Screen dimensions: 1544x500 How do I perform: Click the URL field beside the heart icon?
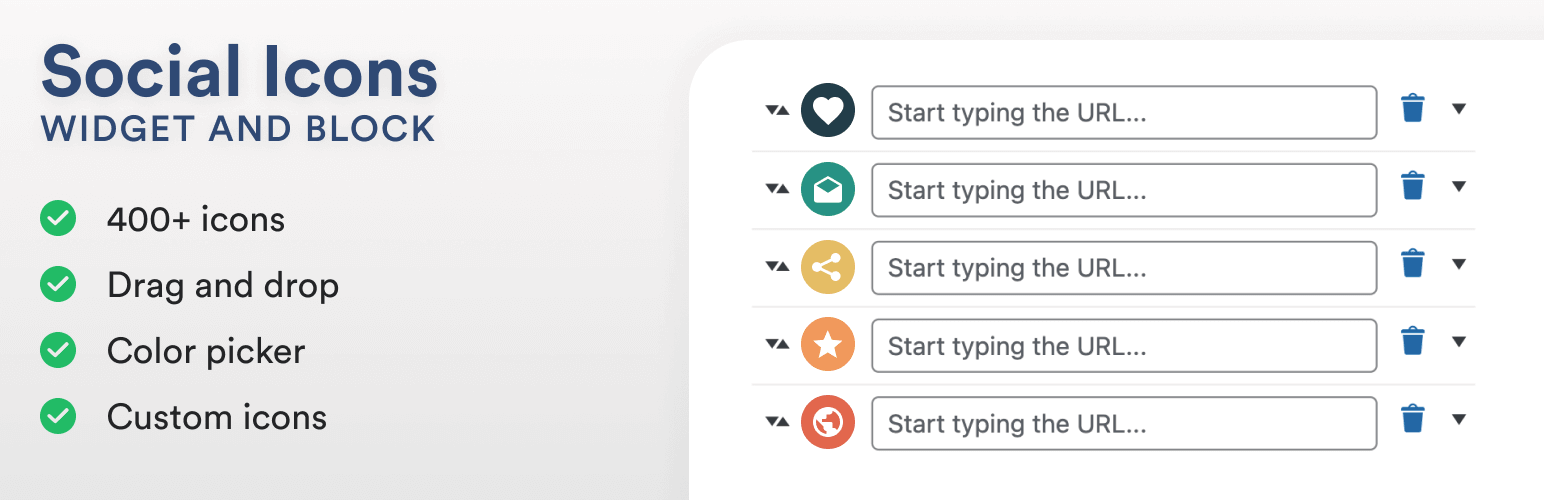pyautogui.click(x=1124, y=112)
